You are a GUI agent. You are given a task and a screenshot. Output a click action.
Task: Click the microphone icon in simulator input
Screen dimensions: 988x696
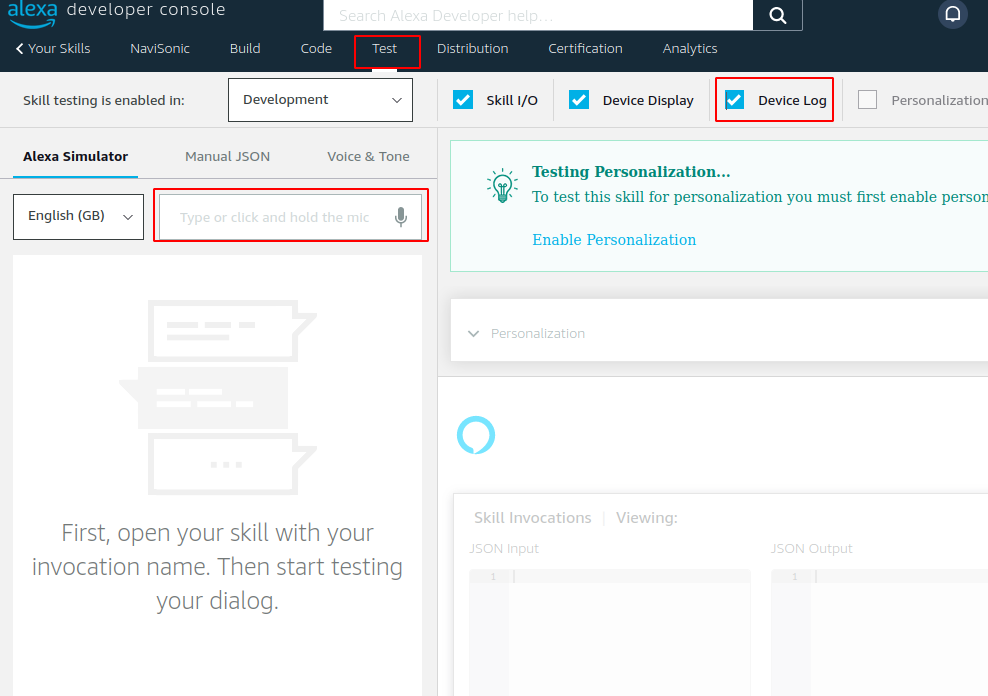click(x=401, y=217)
